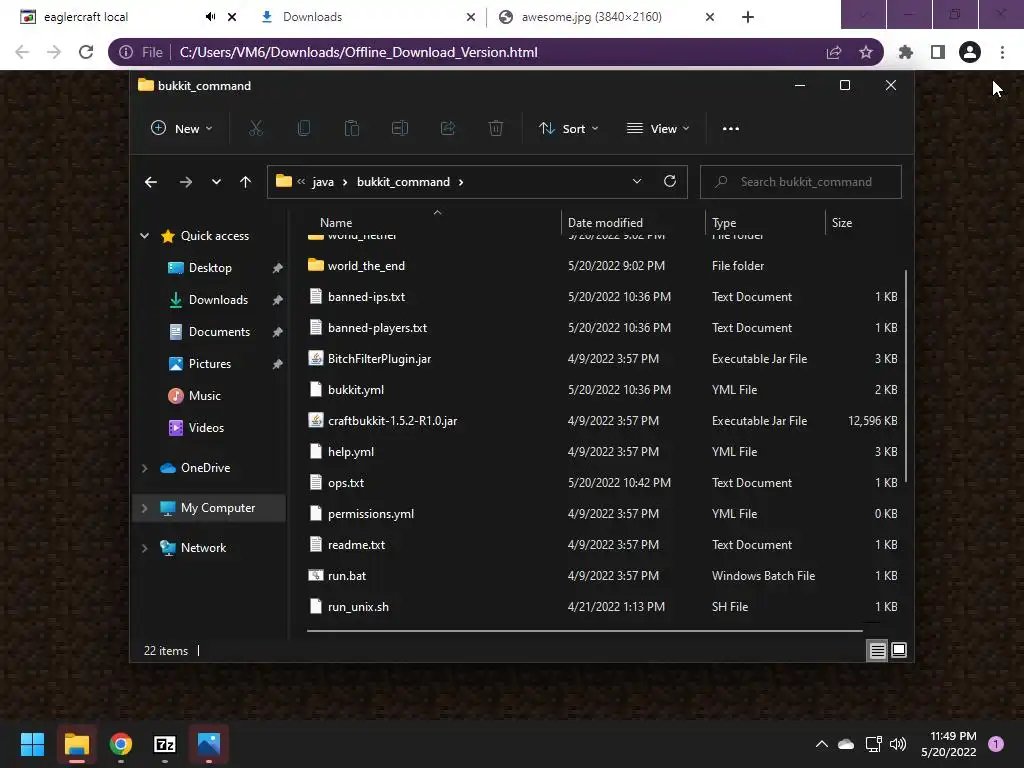
Task: Select the world_the_end folder
Action: pyautogui.click(x=366, y=266)
